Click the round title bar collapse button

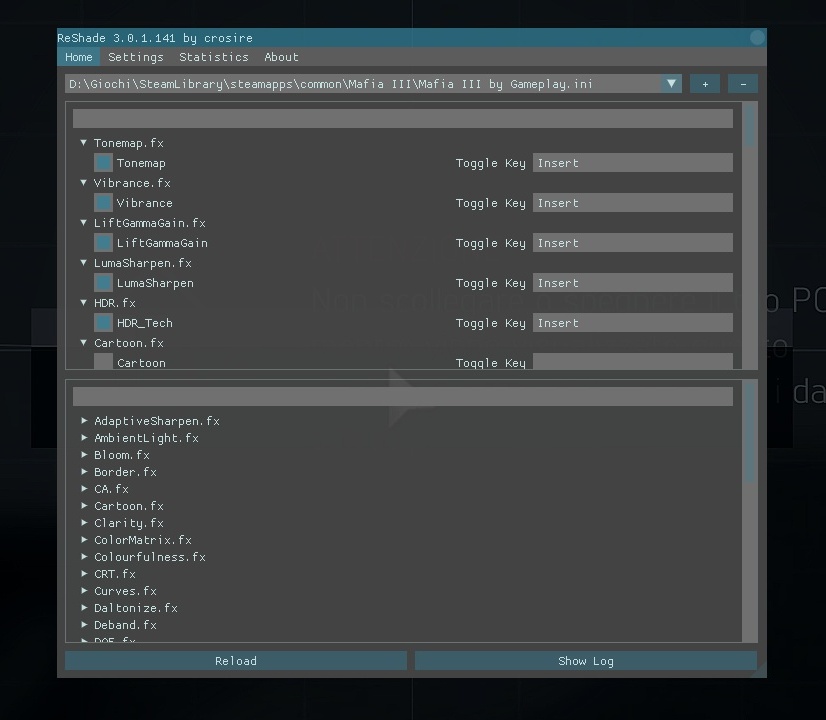(x=757, y=37)
